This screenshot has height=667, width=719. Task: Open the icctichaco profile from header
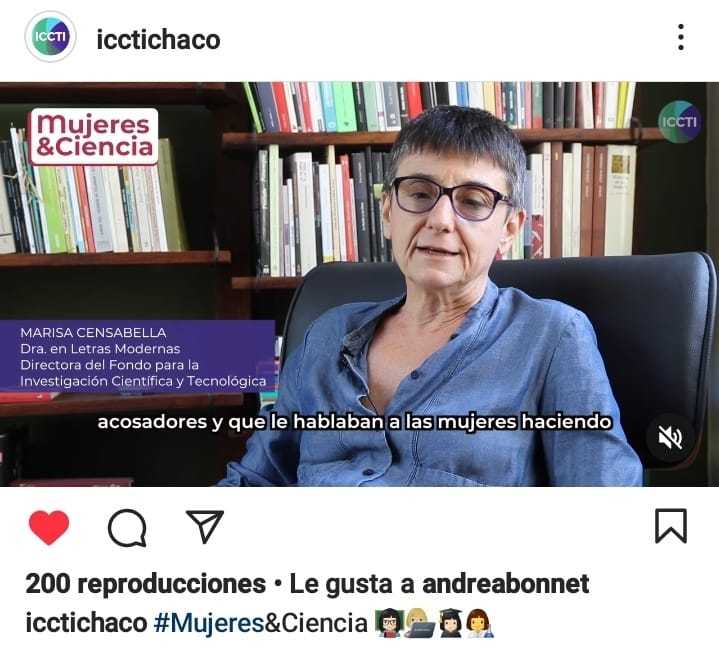158,40
